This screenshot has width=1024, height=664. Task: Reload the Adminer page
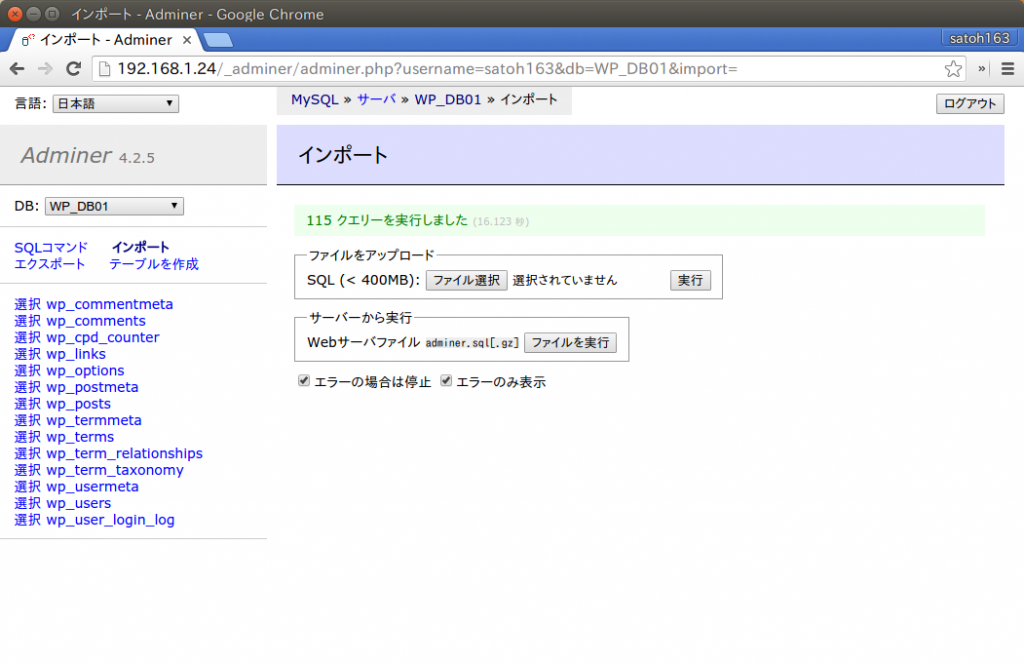[x=73, y=69]
